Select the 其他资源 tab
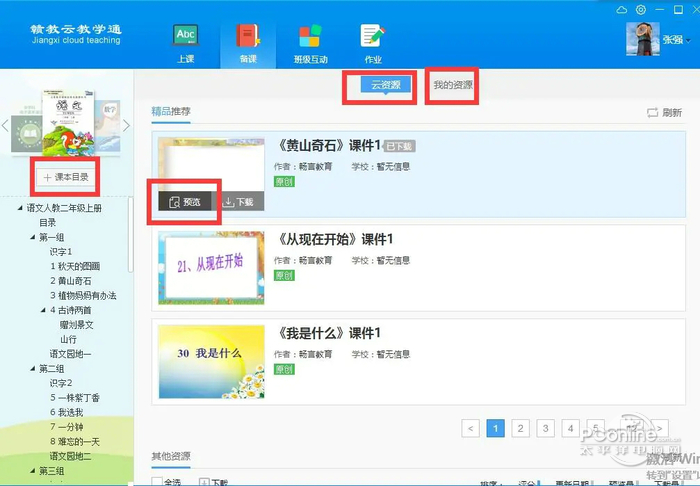This screenshot has height=486, width=700. click(171, 456)
